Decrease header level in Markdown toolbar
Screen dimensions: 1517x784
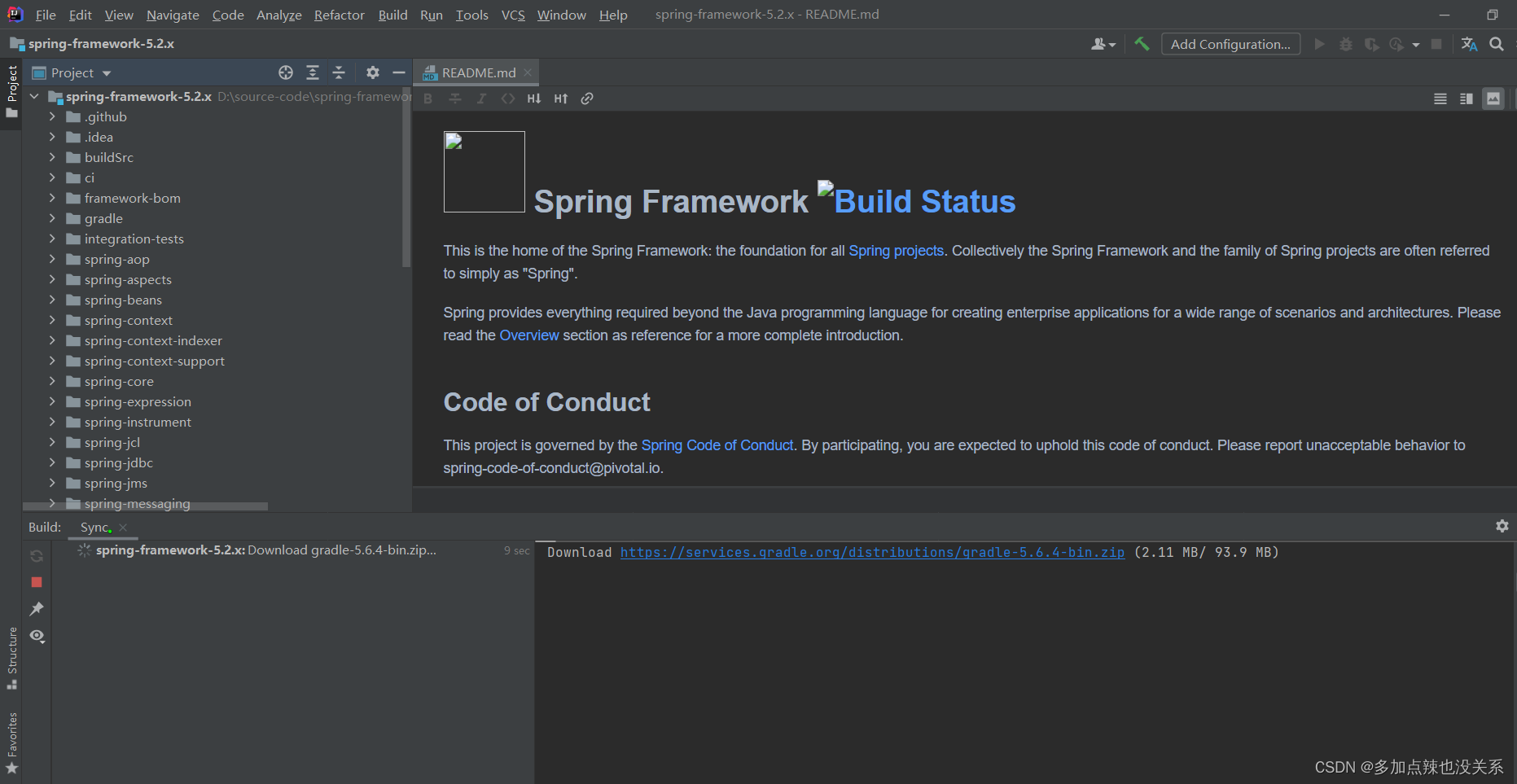[x=534, y=99]
